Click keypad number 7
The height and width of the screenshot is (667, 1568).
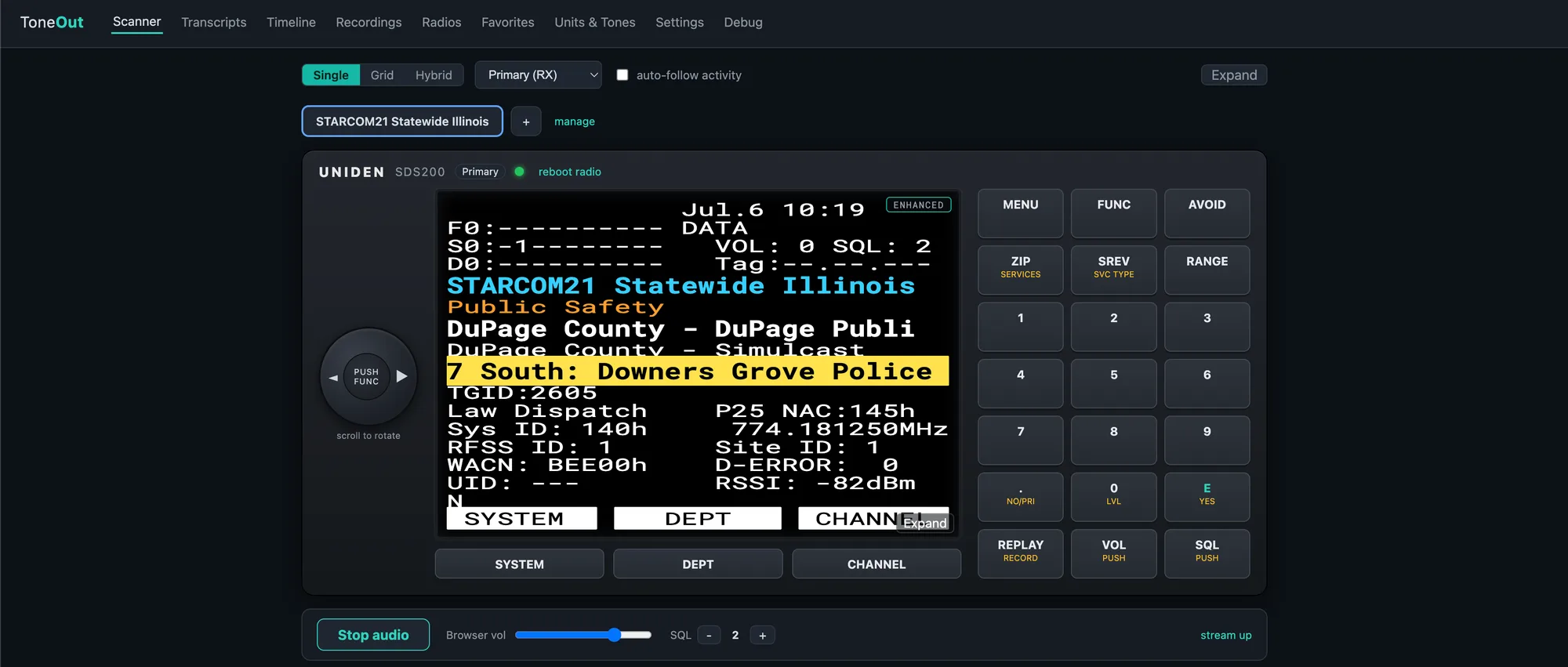click(x=1021, y=440)
